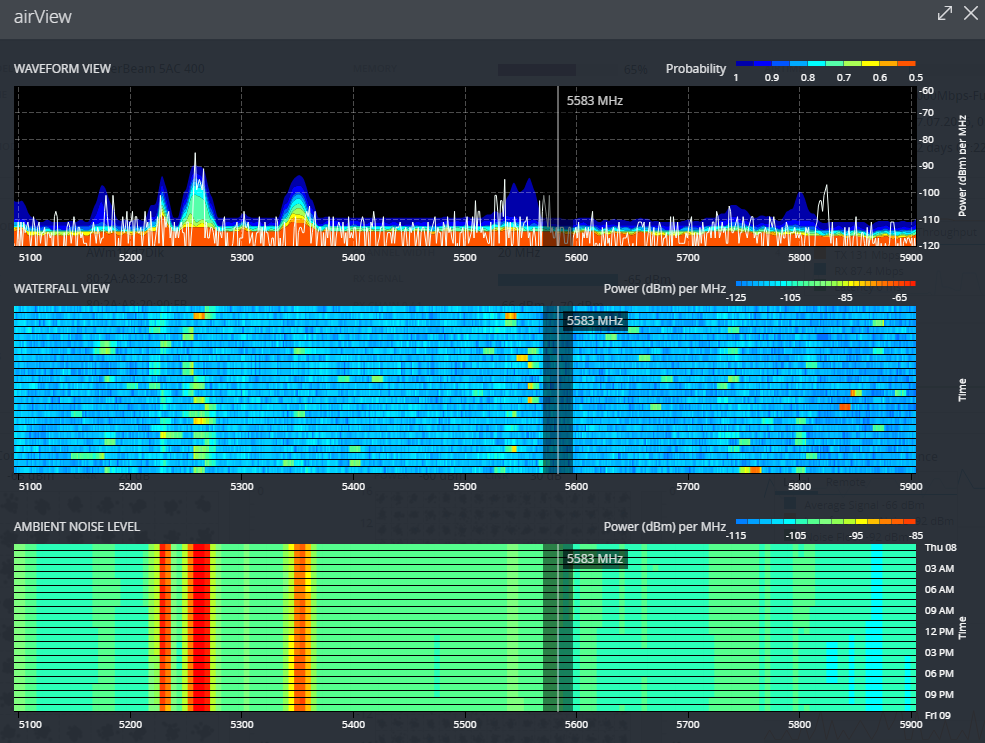The height and width of the screenshot is (743, 985).
Task: Click the airView title text
Action: click(x=42, y=17)
